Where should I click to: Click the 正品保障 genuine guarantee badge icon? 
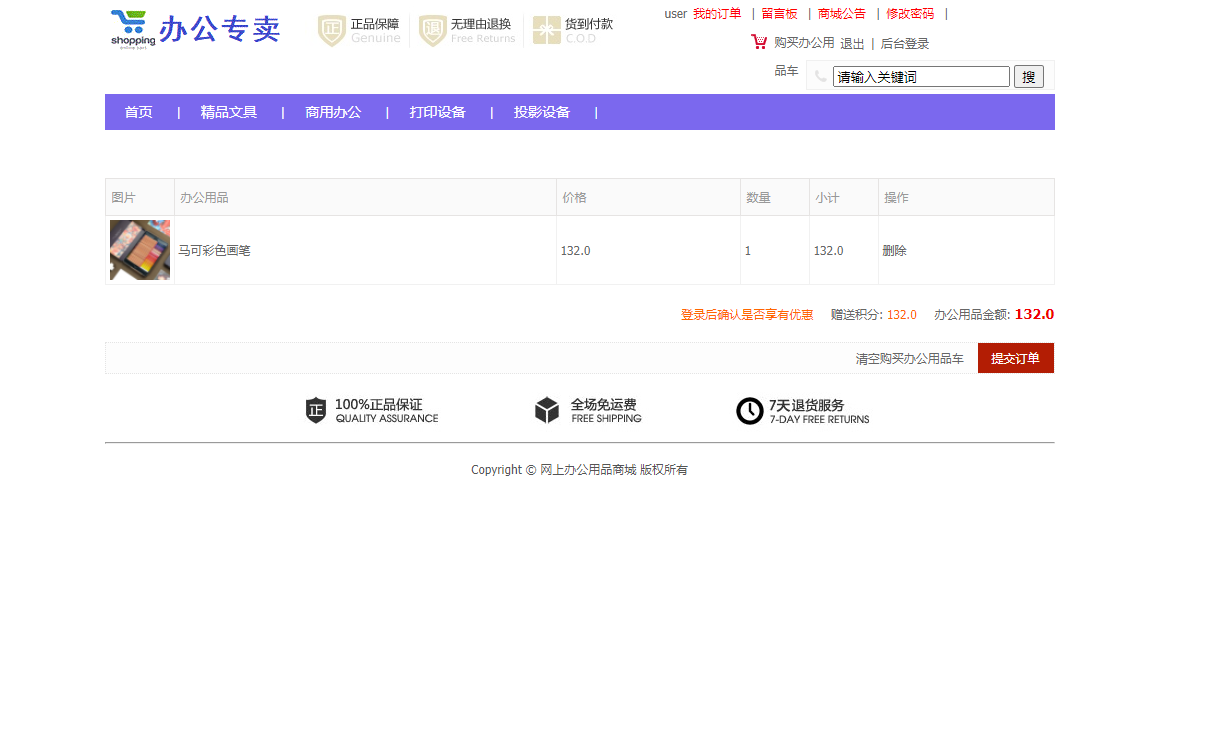point(330,30)
